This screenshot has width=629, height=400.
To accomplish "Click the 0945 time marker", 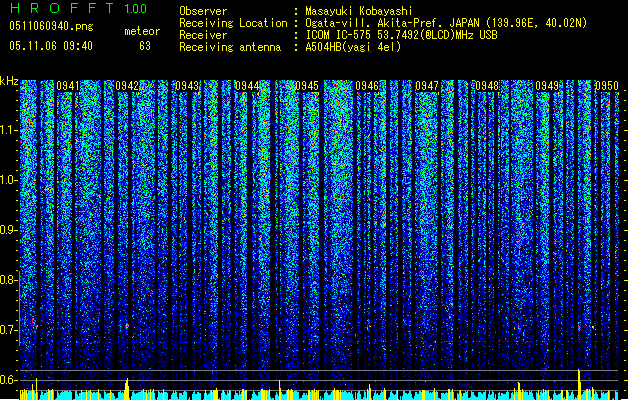I will [x=307, y=86].
